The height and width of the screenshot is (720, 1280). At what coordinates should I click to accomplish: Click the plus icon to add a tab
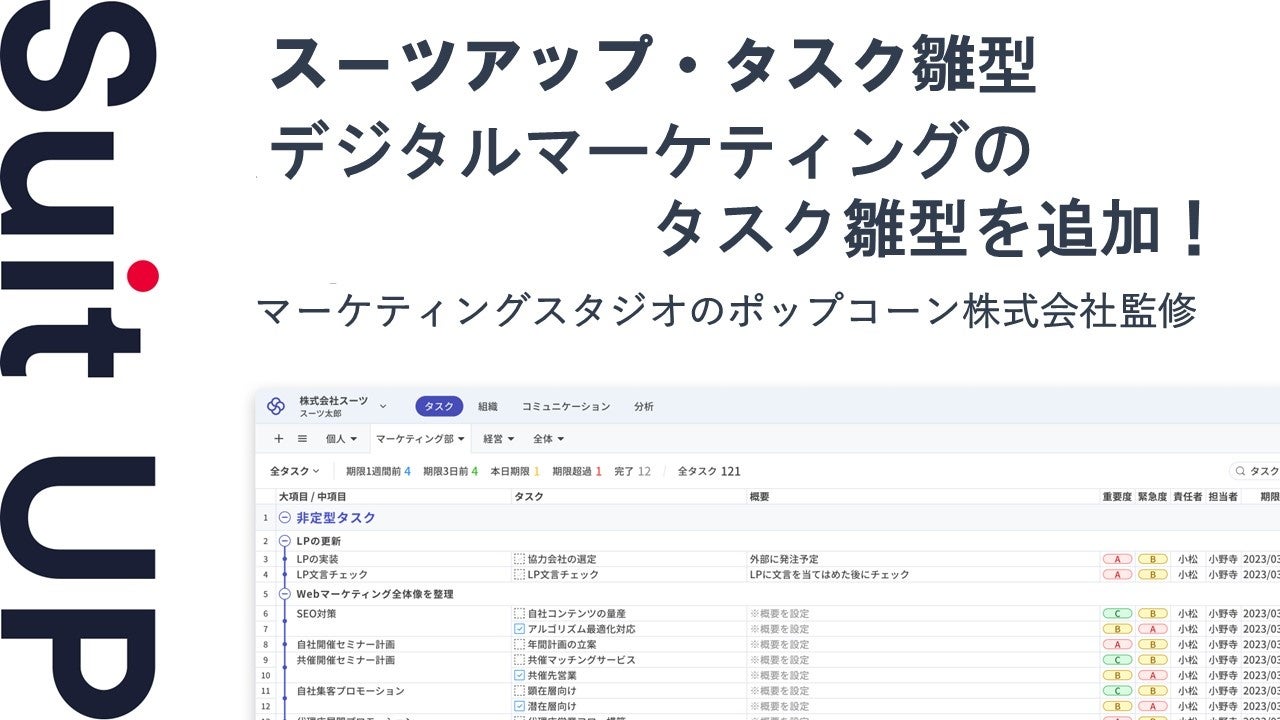click(x=279, y=438)
